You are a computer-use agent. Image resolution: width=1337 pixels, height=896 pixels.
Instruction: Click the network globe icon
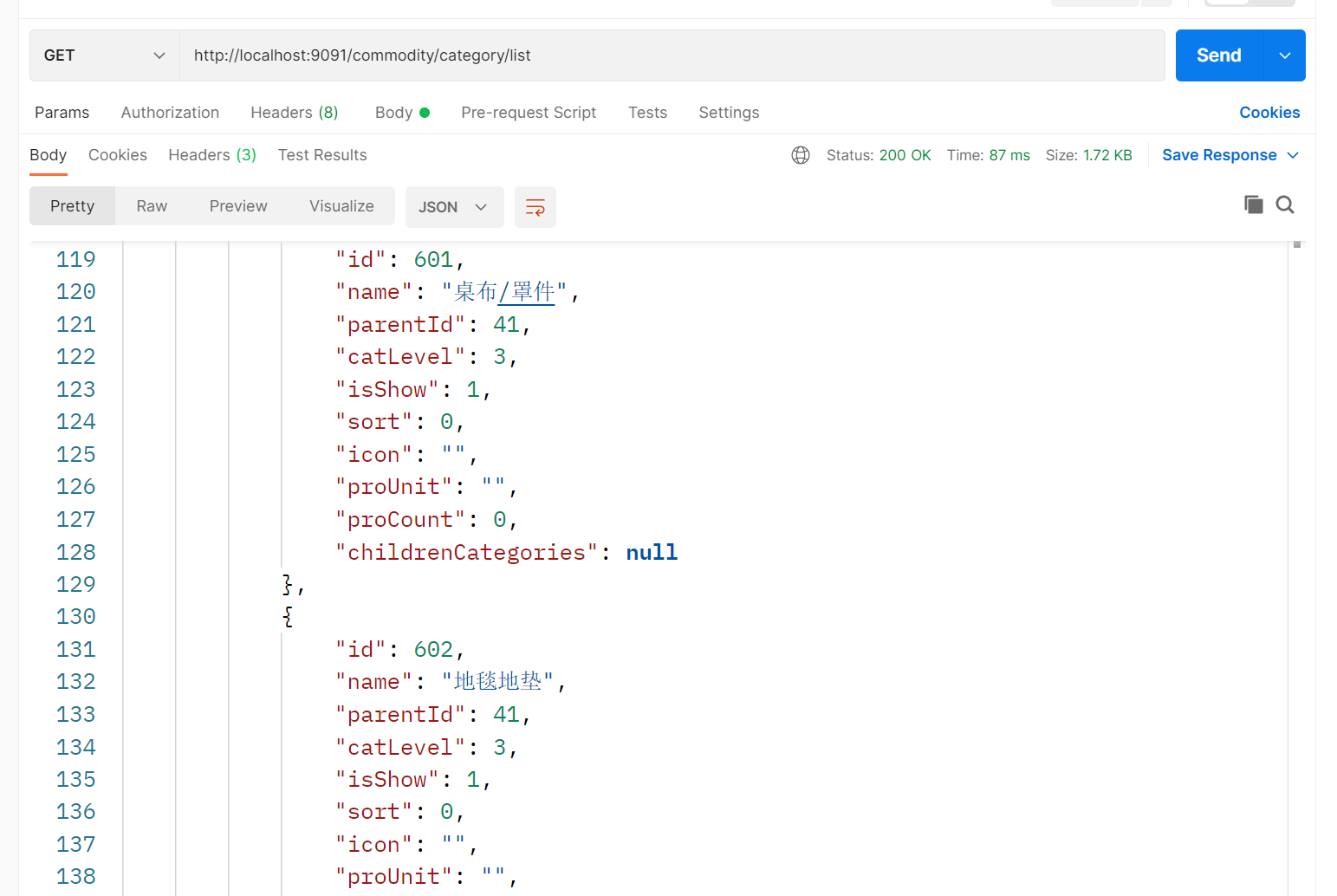coord(801,155)
